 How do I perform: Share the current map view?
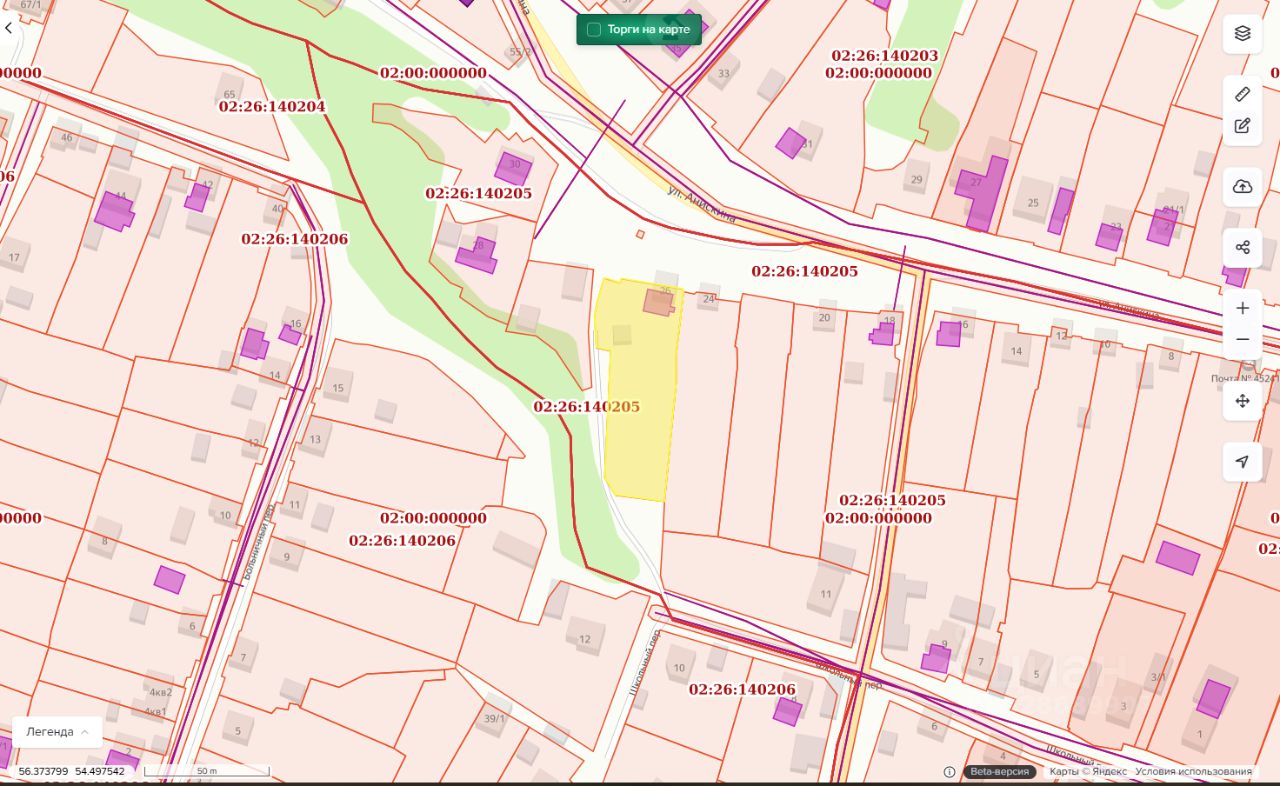(1242, 247)
